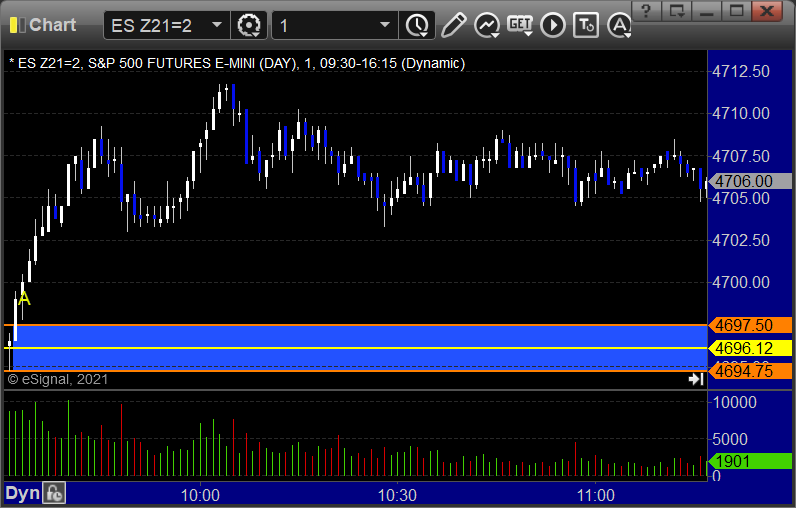Click the scroll-to-latest-bar arrow icon
The width and height of the screenshot is (796, 508).
coord(696,379)
